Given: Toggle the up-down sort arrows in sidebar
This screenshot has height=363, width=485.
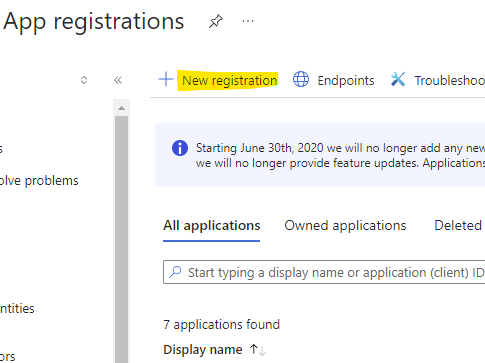Looking at the screenshot, I should coord(84,80).
